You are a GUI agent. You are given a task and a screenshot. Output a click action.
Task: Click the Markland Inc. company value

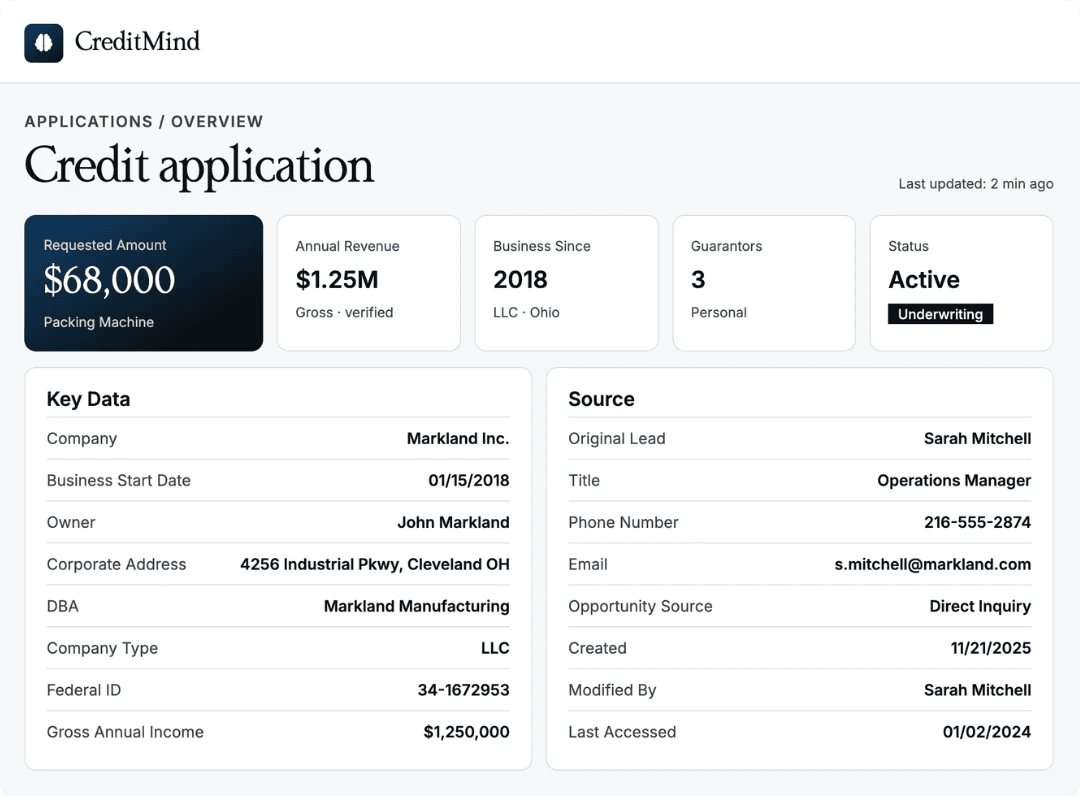click(458, 439)
